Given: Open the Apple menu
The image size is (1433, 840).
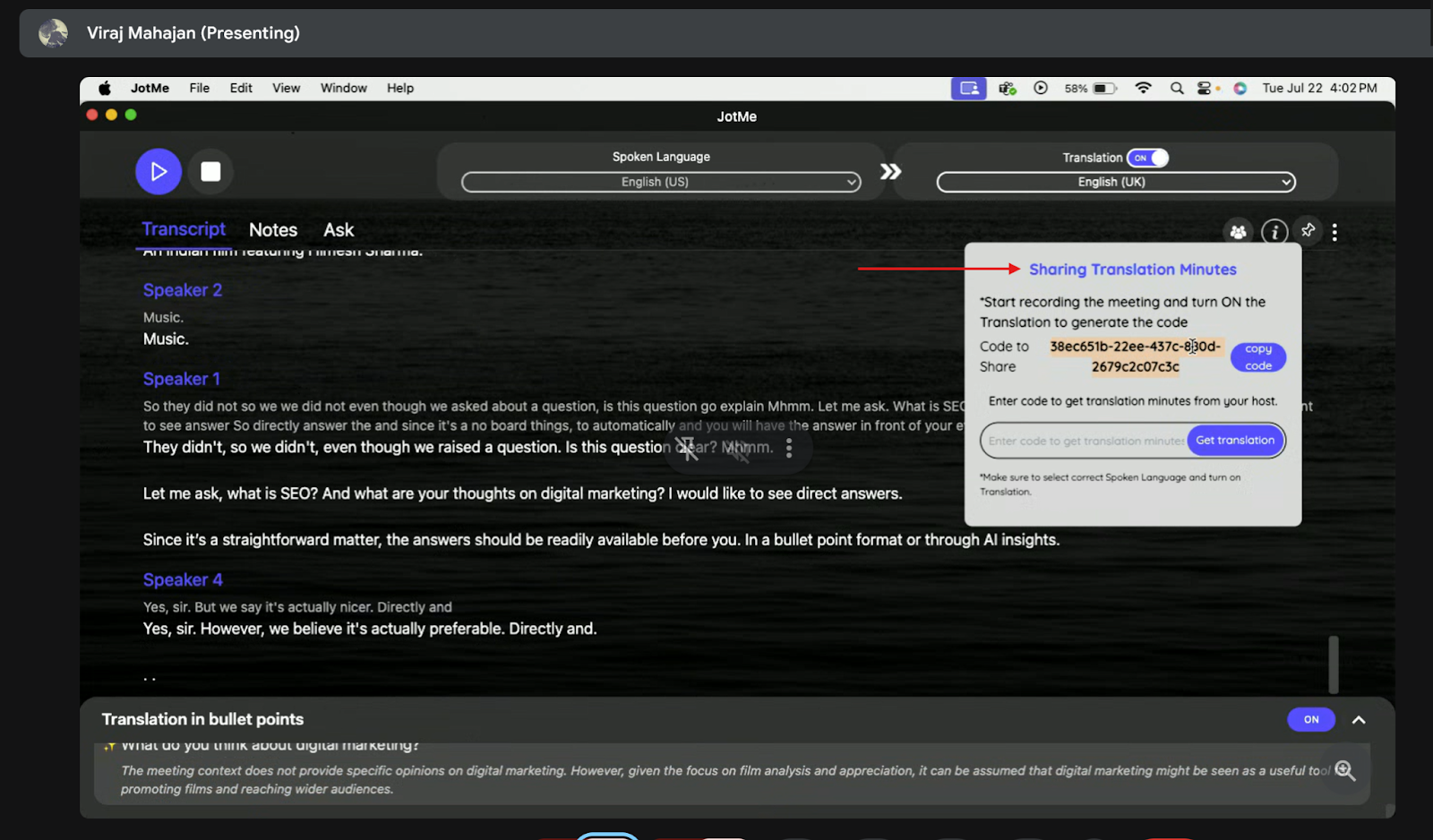Looking at the screenshot, I should tap(105, 88).
